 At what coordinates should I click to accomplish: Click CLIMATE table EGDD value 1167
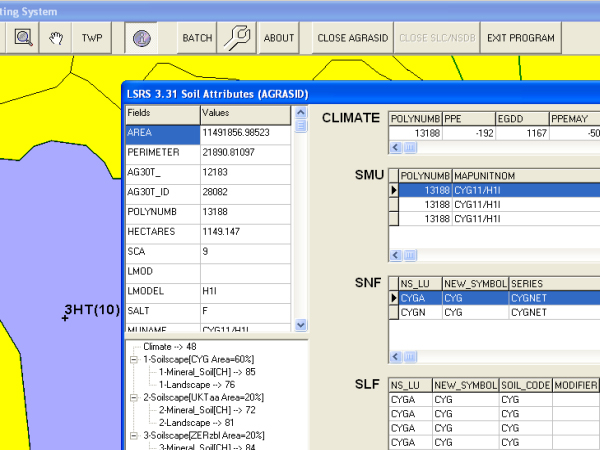(x=522, y=133)
